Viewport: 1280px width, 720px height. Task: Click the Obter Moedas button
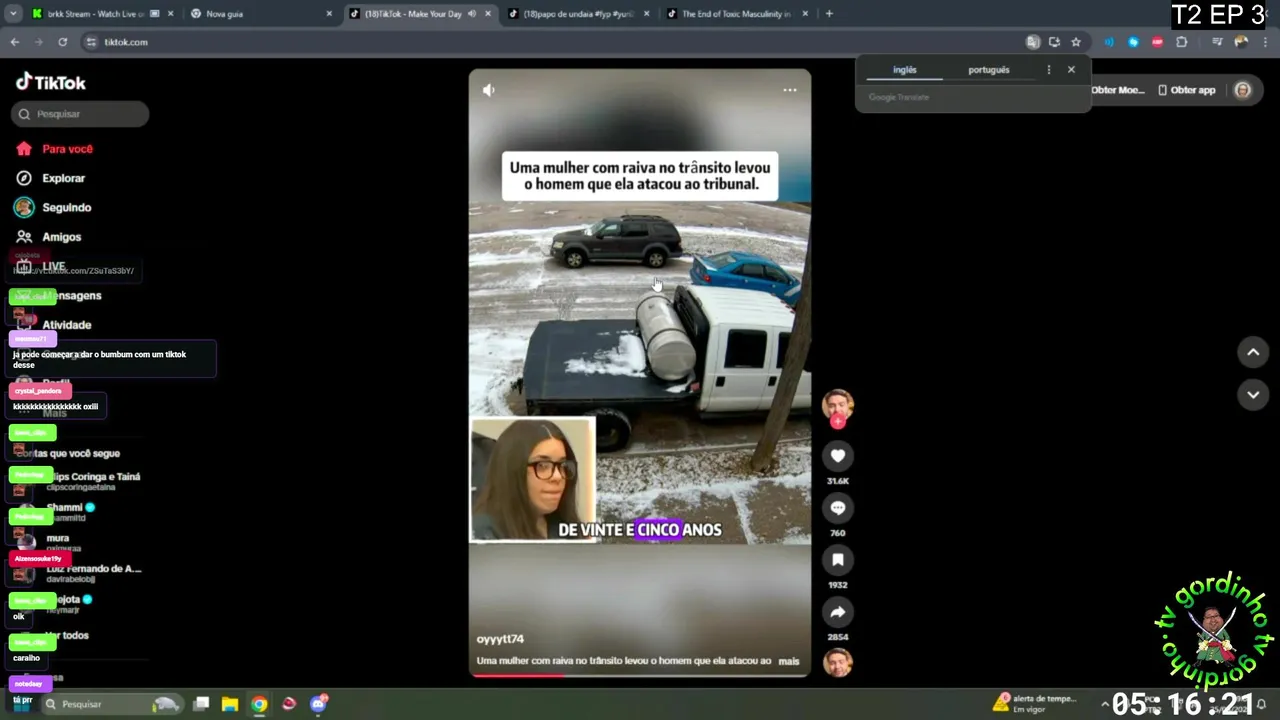tap(1118, 90)
